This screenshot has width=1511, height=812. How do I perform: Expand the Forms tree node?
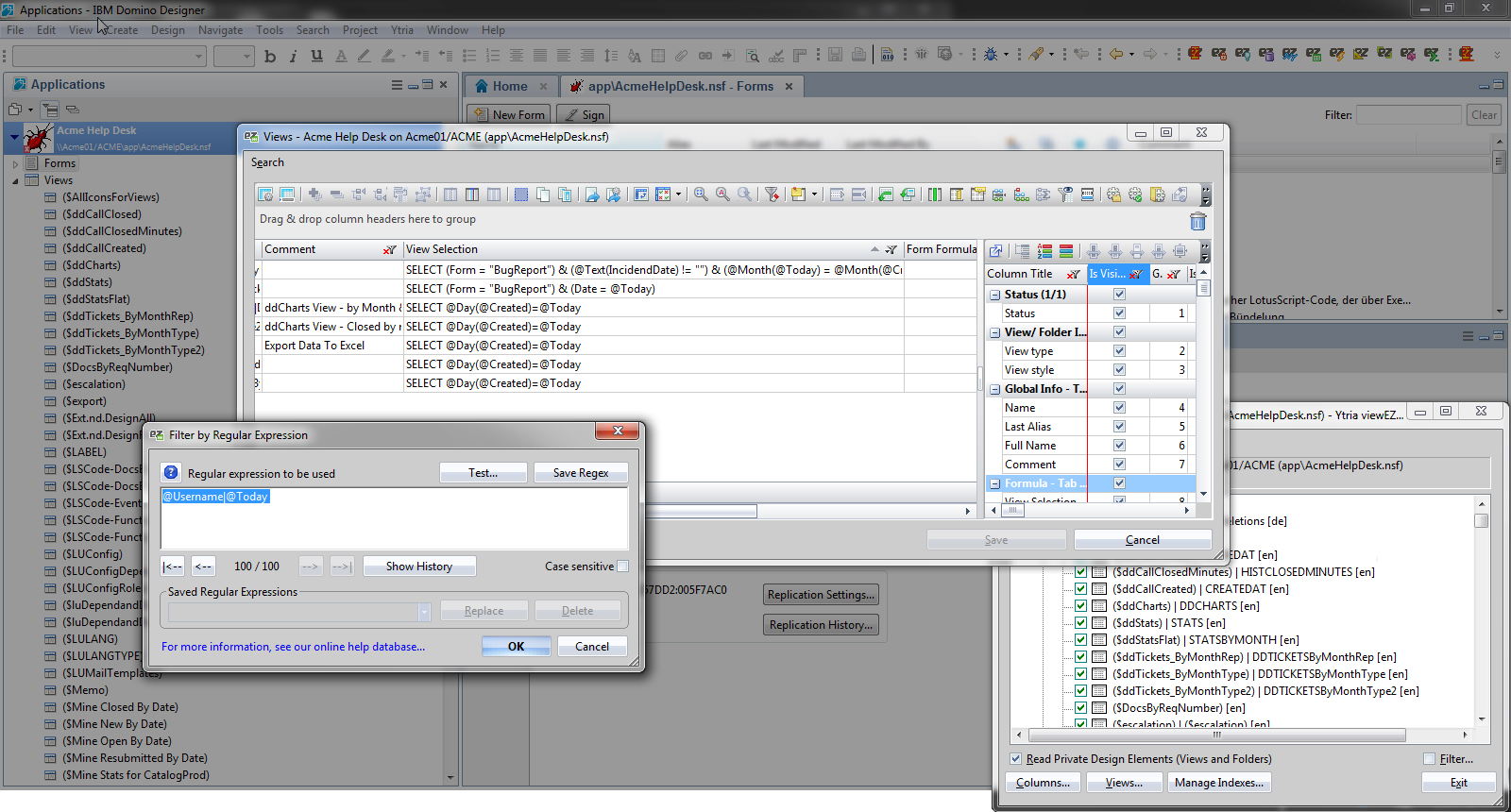[15, 163]
